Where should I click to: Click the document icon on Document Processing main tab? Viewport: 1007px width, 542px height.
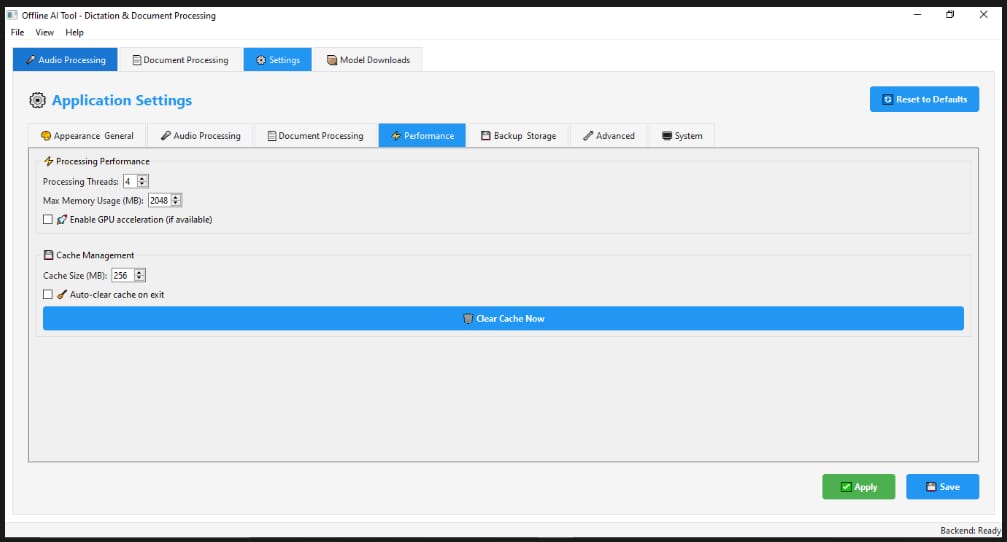[137, 60]
